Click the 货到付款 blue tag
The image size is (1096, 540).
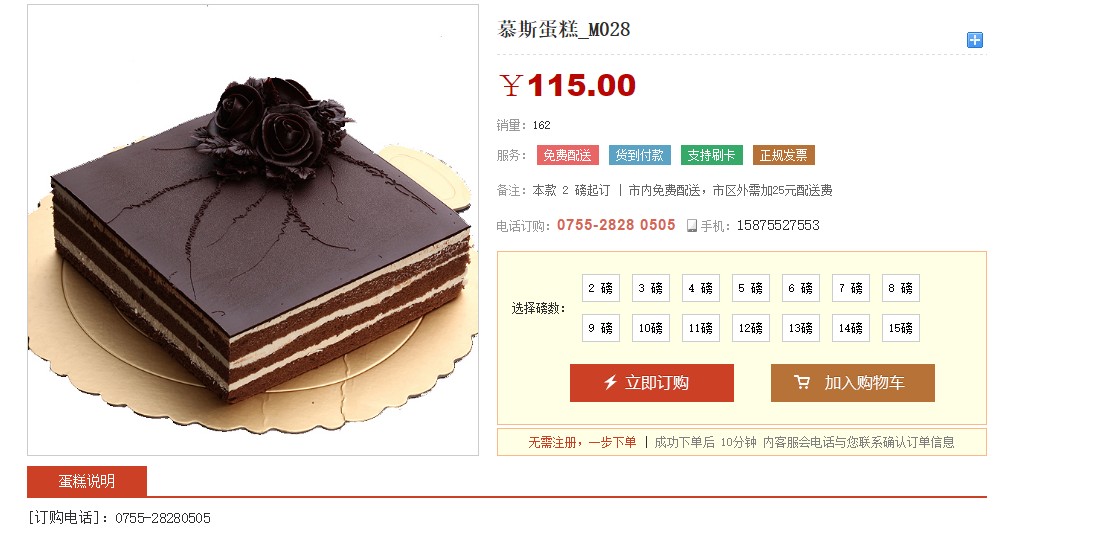coord(640,155)
